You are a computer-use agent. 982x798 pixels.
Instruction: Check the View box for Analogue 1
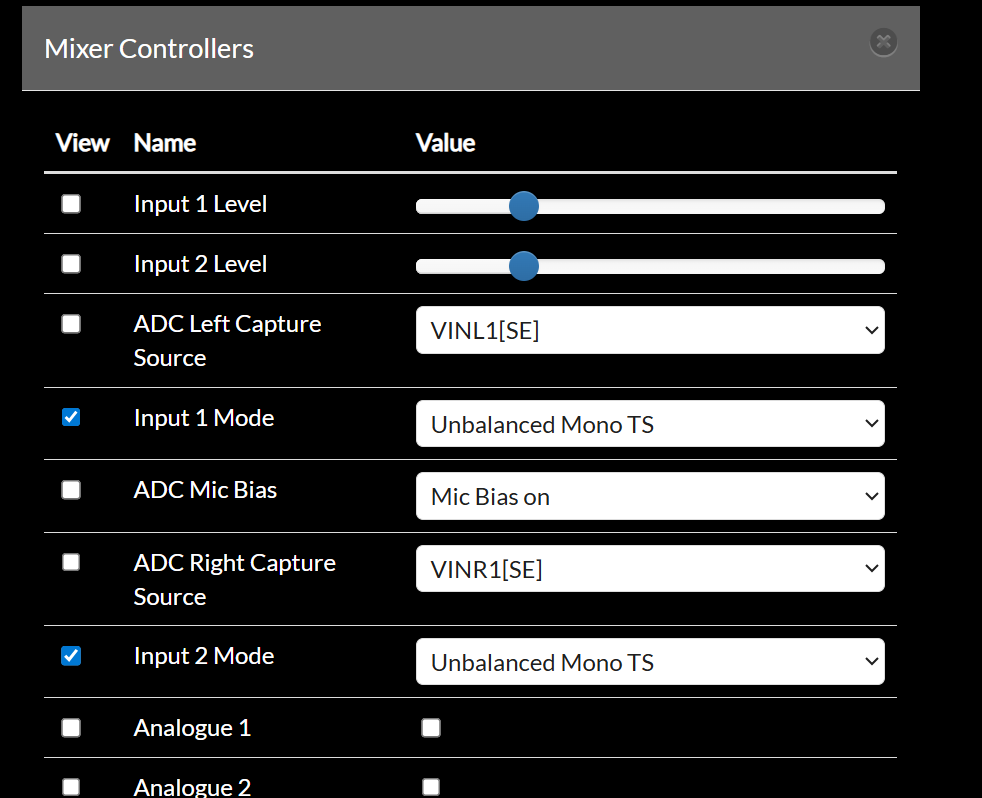(x=71, y=728)
